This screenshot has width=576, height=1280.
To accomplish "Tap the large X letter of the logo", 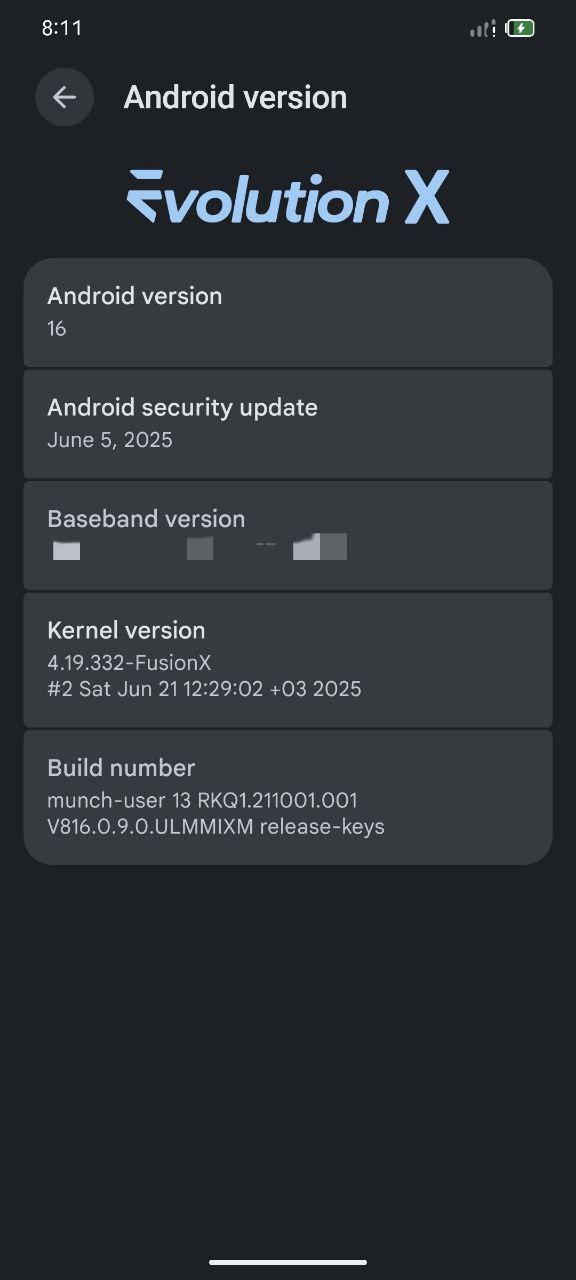I will tap(427, 198).
